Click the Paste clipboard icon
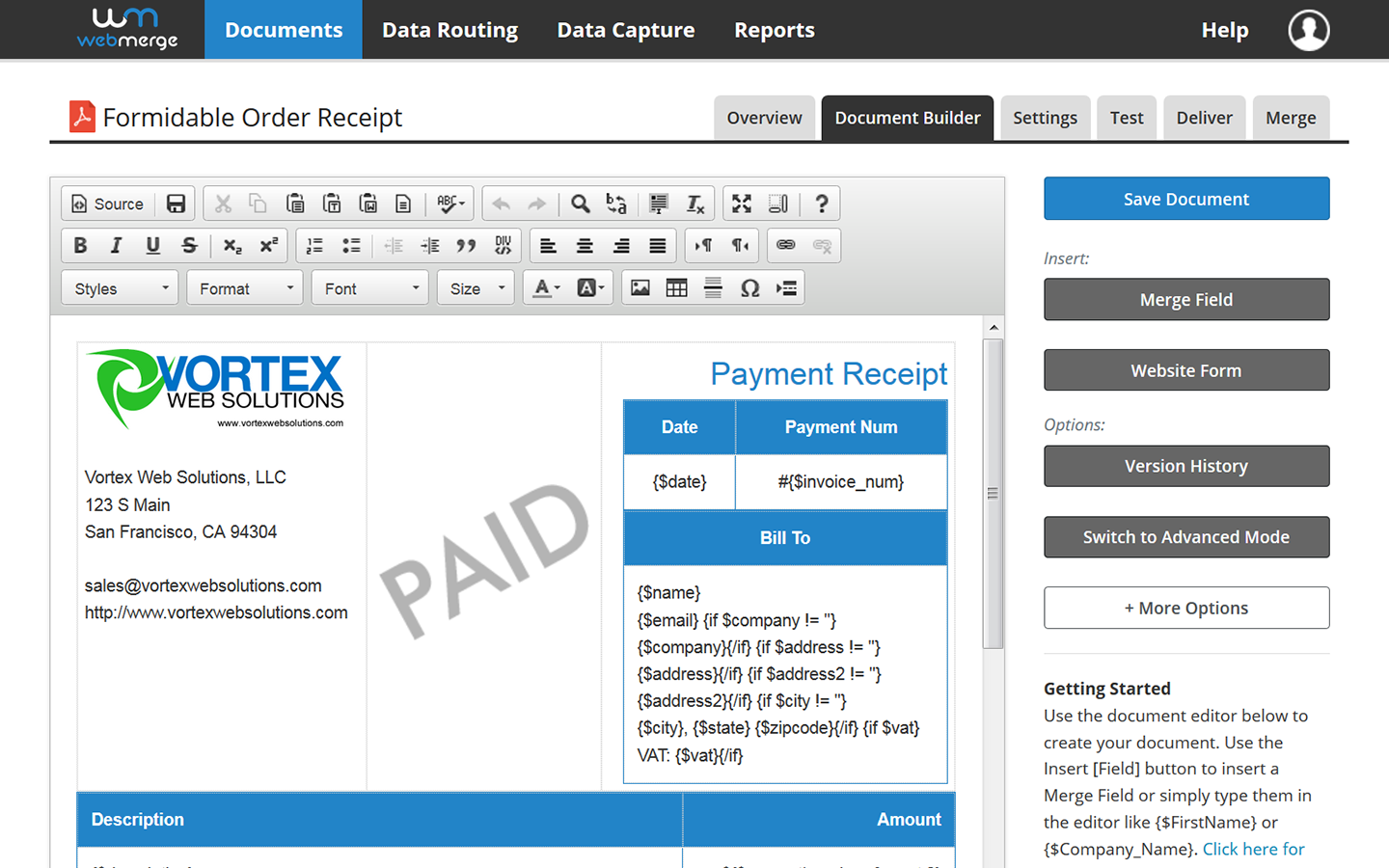This screenshot has width=1389, height=868. [295, 204]
